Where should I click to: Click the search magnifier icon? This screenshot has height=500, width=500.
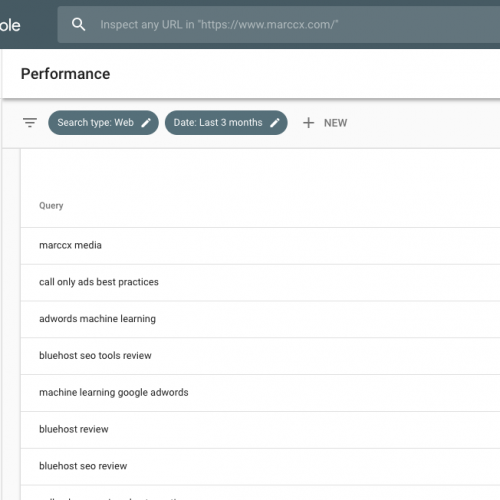tap(78, 24)
